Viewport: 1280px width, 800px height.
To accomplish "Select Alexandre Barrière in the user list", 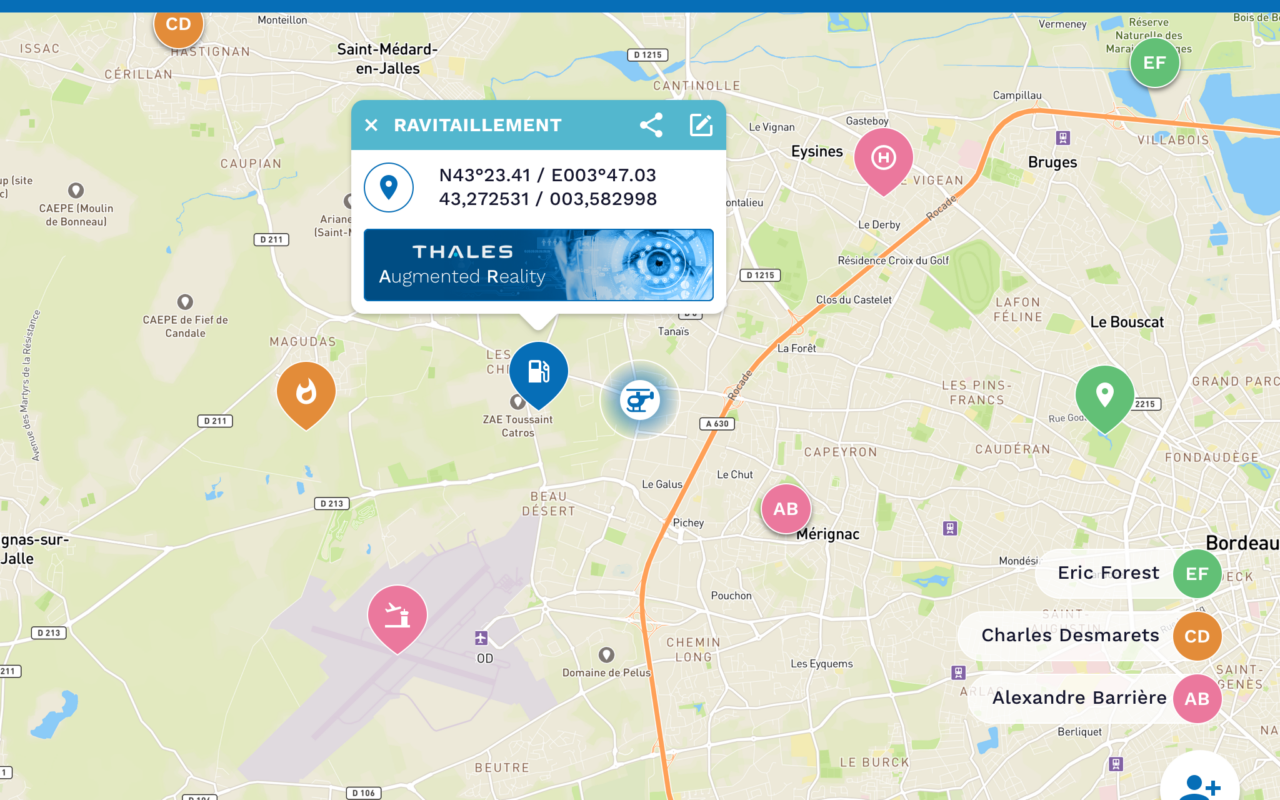I will click(x=1095, y=698).
